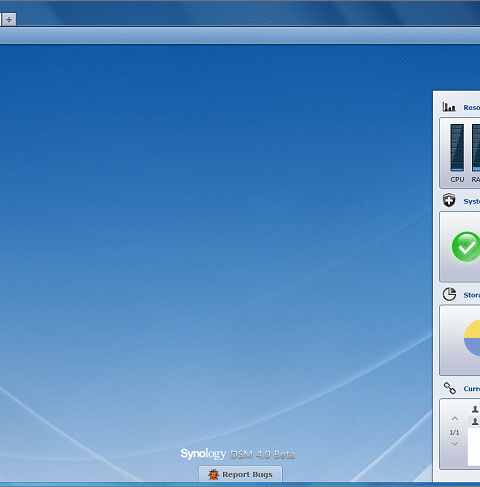Click the storage usage pie chart
The image size is (480, 487).
tap(472, 338)
